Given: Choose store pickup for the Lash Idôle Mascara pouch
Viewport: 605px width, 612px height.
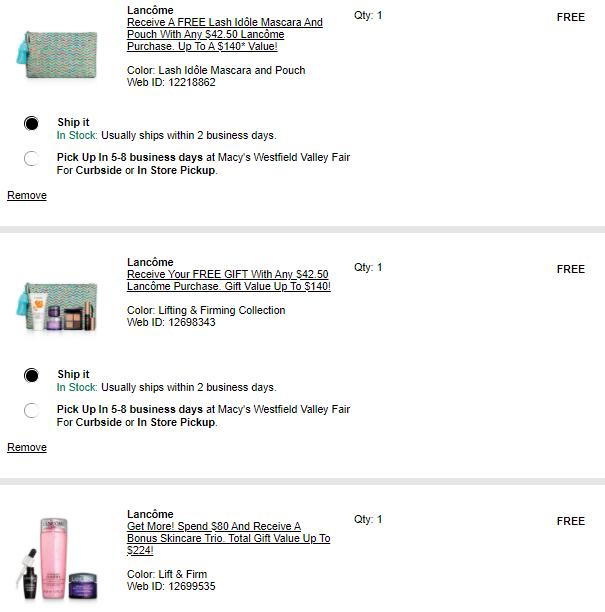Looking at the screenshot, I should click(32, 158).
